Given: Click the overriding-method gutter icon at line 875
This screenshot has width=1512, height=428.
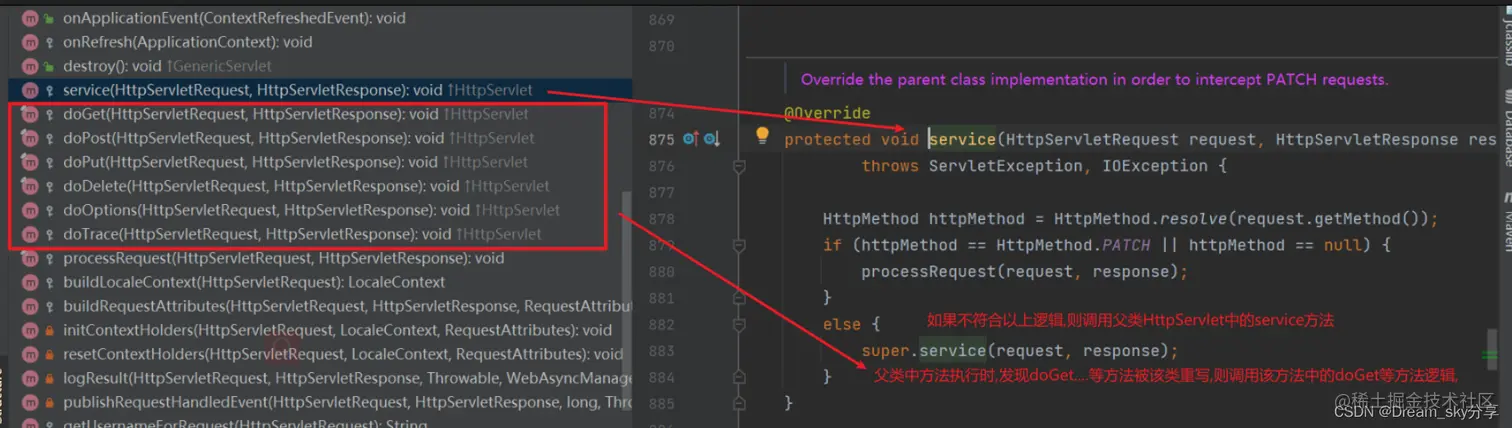Looking at the screenshot, I should pos(690,139).
